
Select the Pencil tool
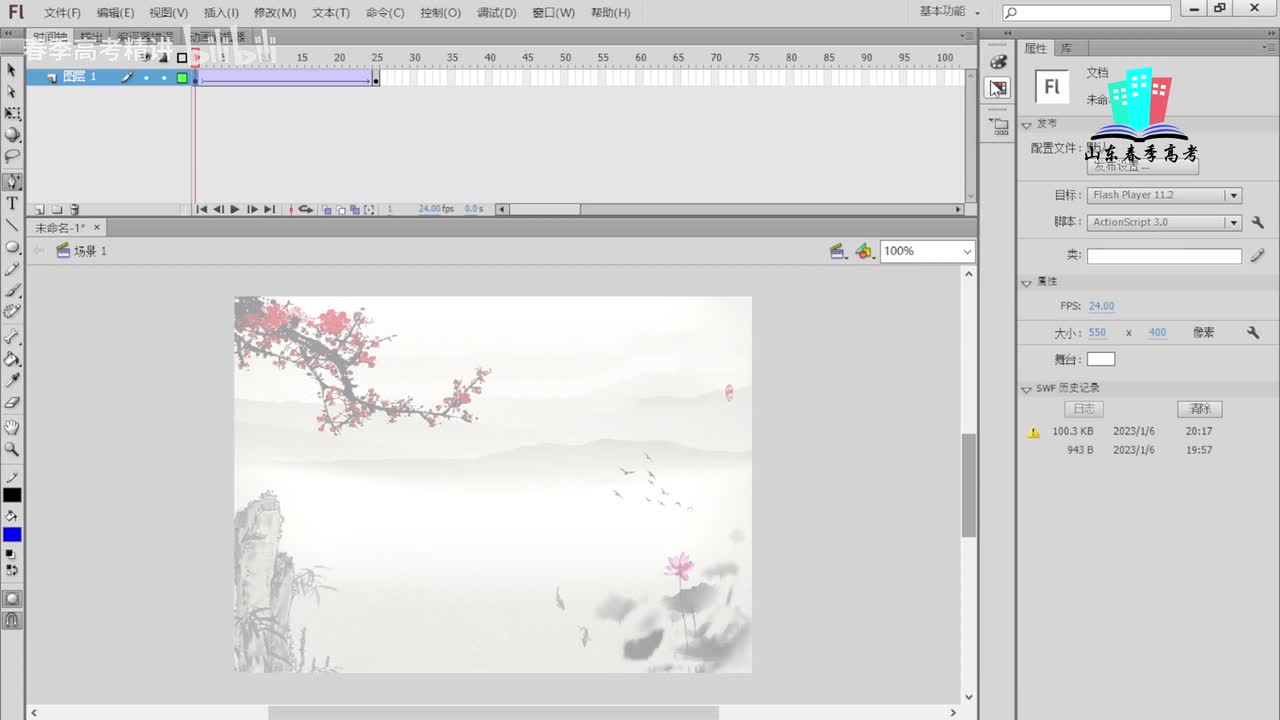(x=12, y=269)
